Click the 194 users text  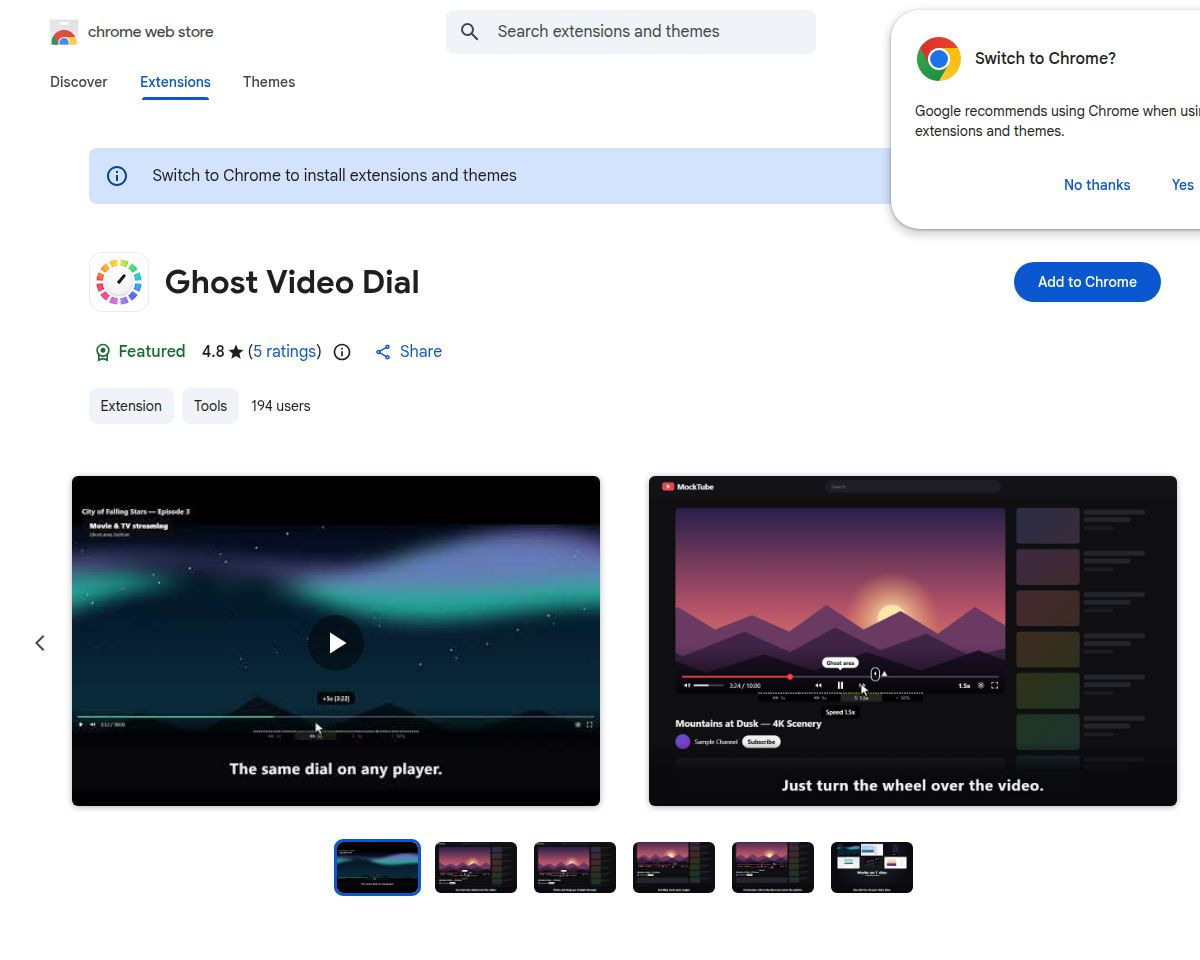[x=281, y=406]
